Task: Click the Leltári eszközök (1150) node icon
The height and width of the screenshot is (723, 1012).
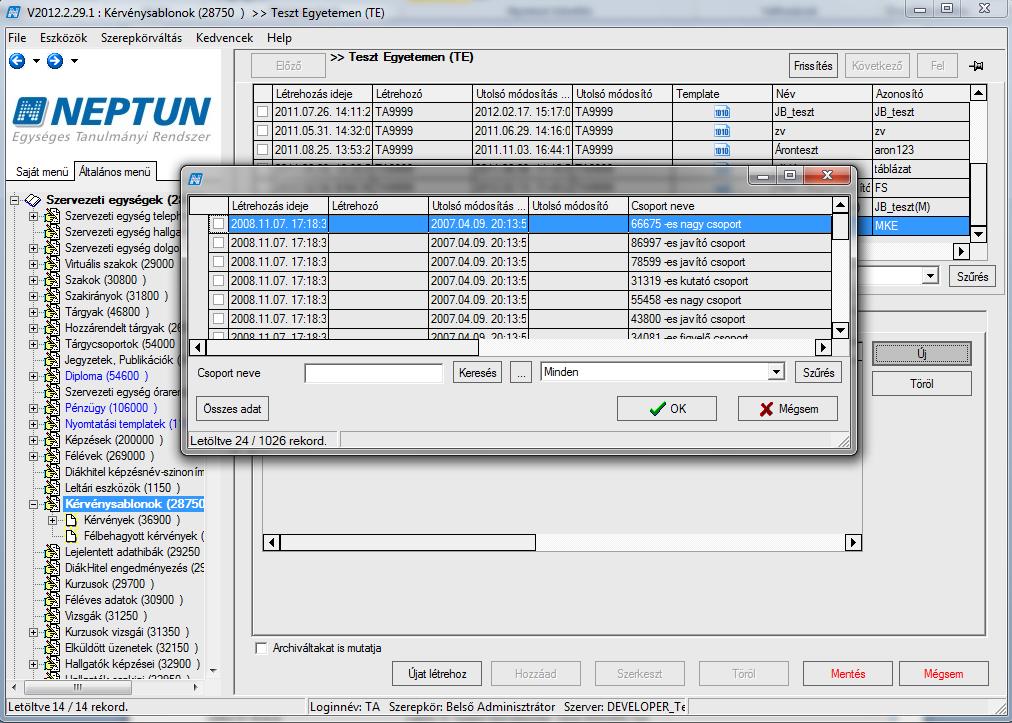Action: pos(52,488)
